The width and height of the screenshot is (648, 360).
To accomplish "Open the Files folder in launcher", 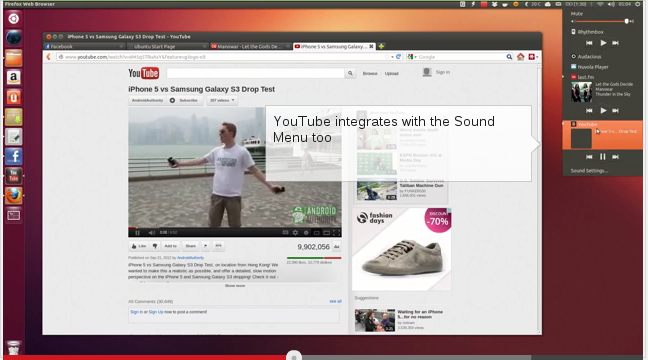I will (x=13, y=58).
